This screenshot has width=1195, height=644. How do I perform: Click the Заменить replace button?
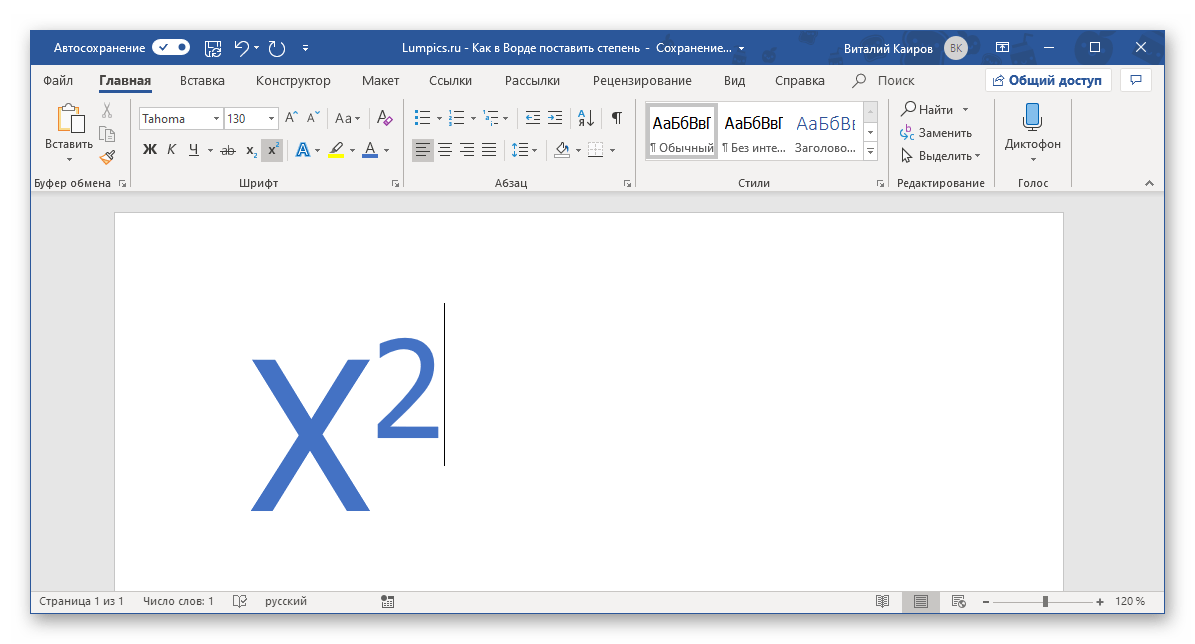[x=936, y=132]
